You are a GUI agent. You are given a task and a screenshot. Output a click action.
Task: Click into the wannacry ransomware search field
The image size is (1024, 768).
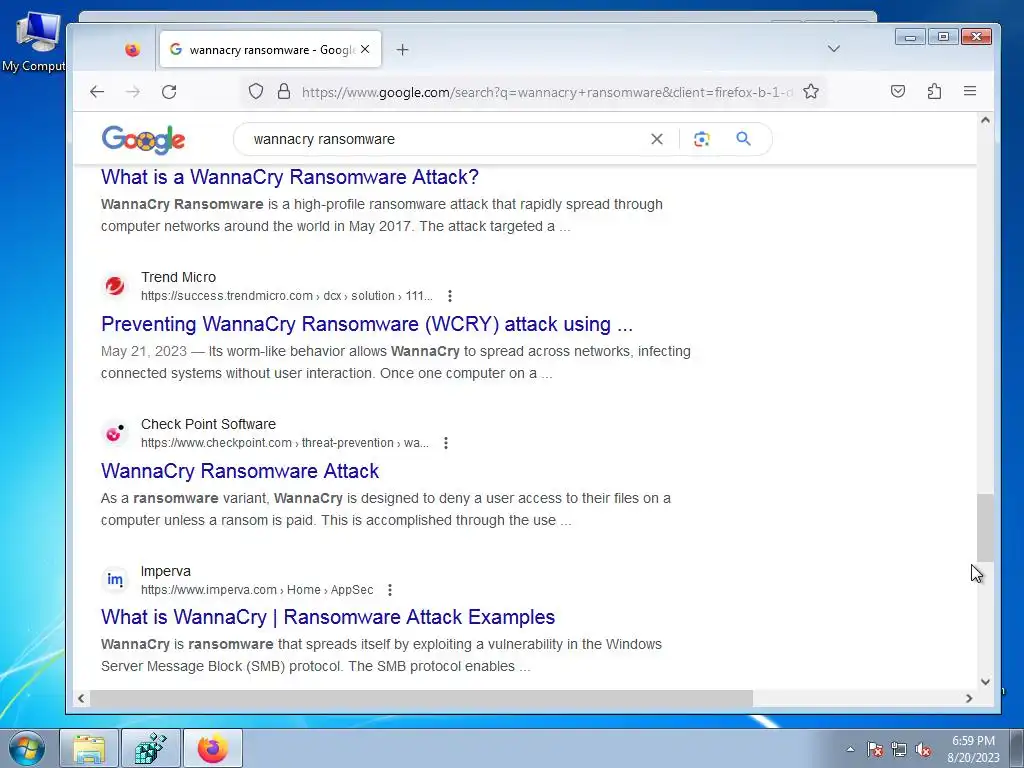click(444, 139)
